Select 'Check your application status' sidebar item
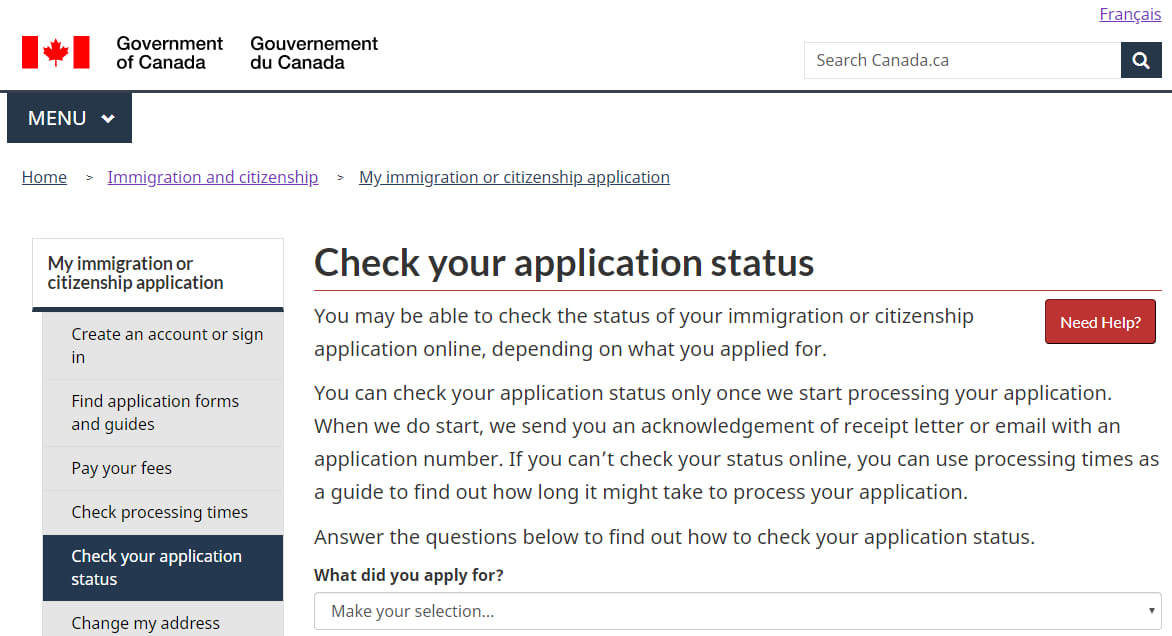Screen dimensions: 1172x636 [163, 567]
